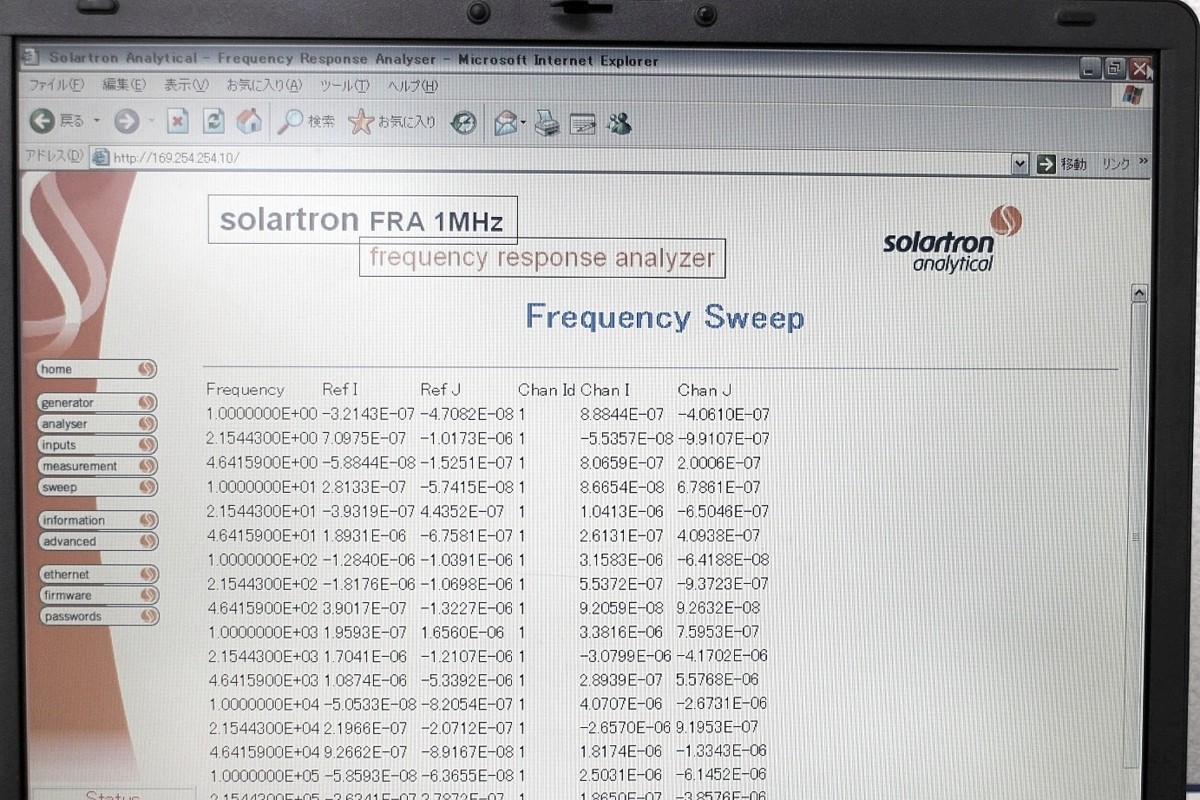Open the File (ファイル) menu

coord(56,84)
